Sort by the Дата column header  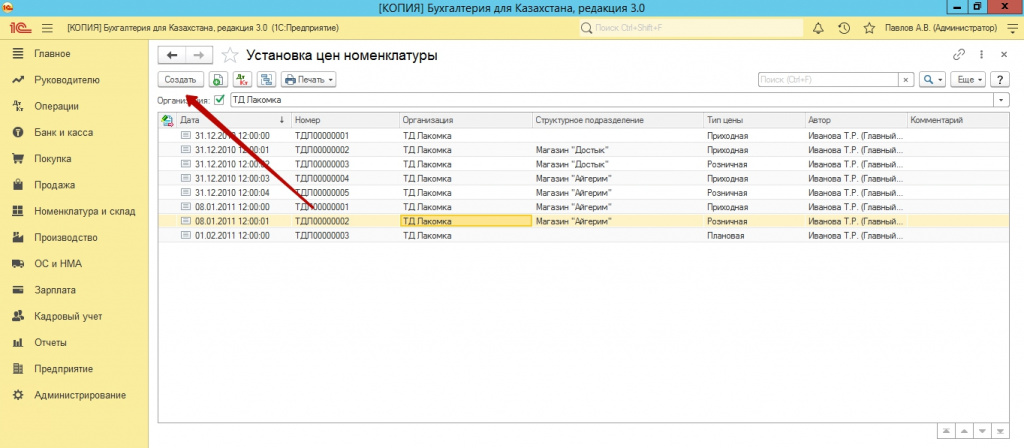pyautogui.click(x=233, y=120)
